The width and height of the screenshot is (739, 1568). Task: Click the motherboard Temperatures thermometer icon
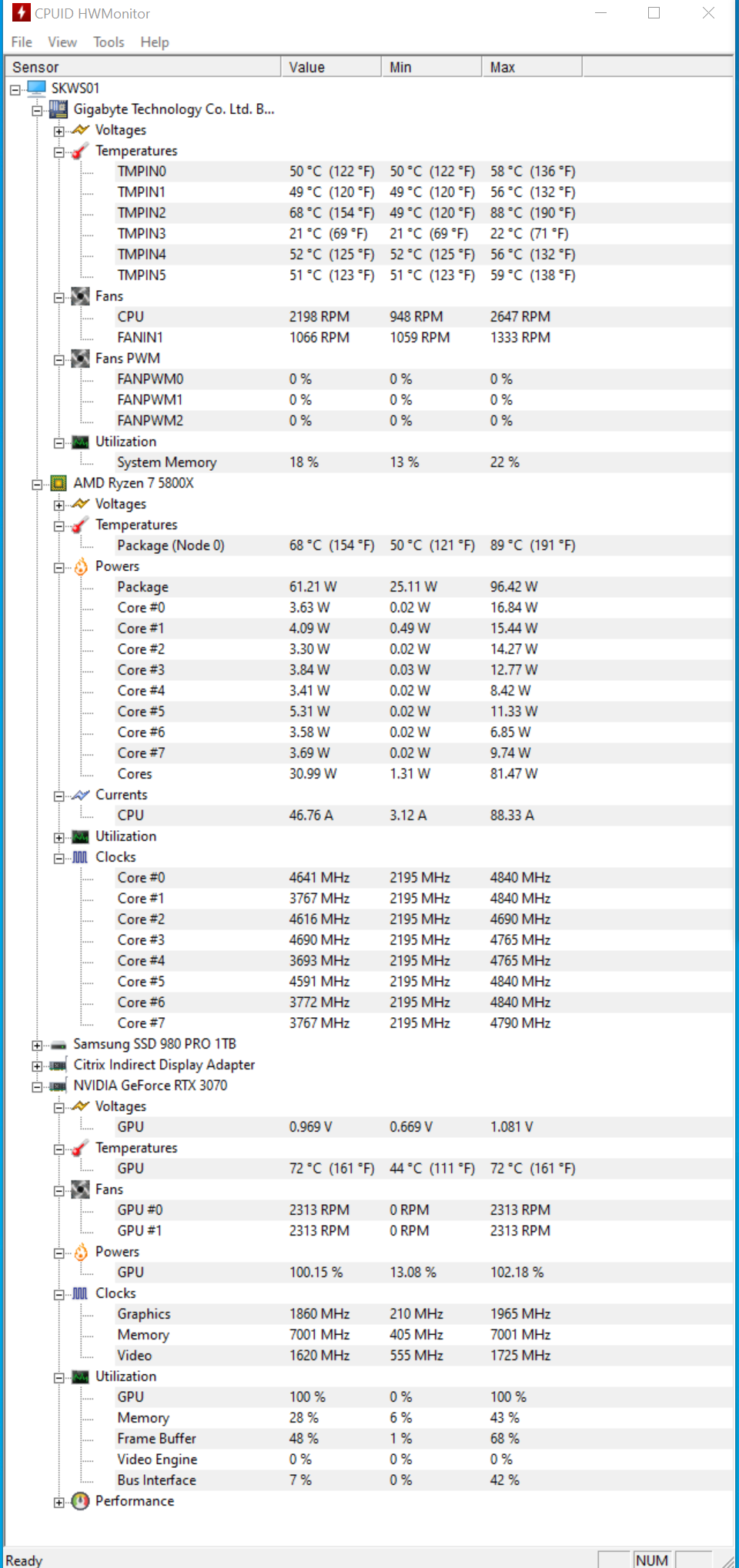click(80, 151)
